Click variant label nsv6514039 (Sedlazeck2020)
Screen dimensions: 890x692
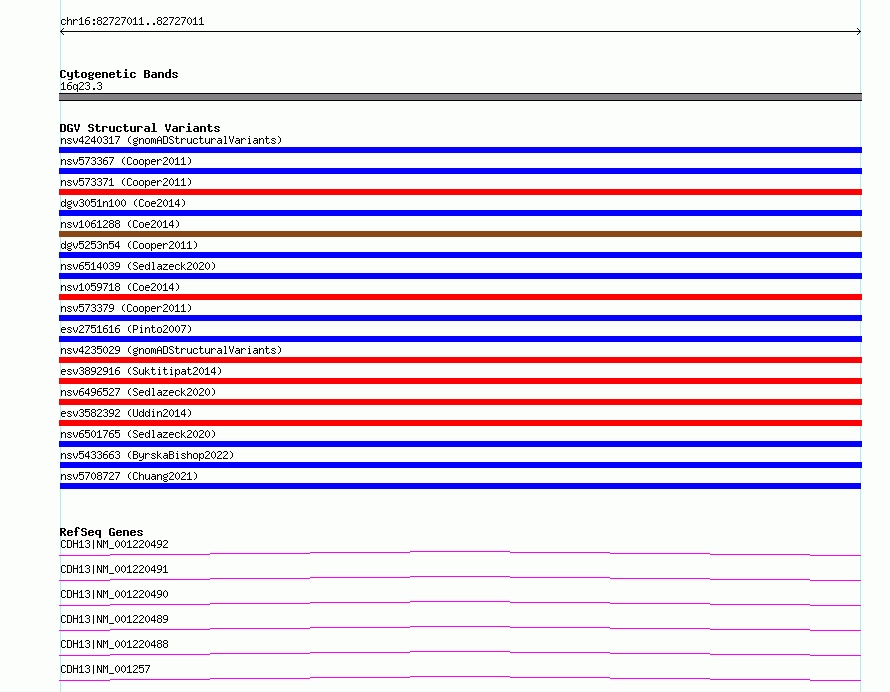tap(138, 266)
